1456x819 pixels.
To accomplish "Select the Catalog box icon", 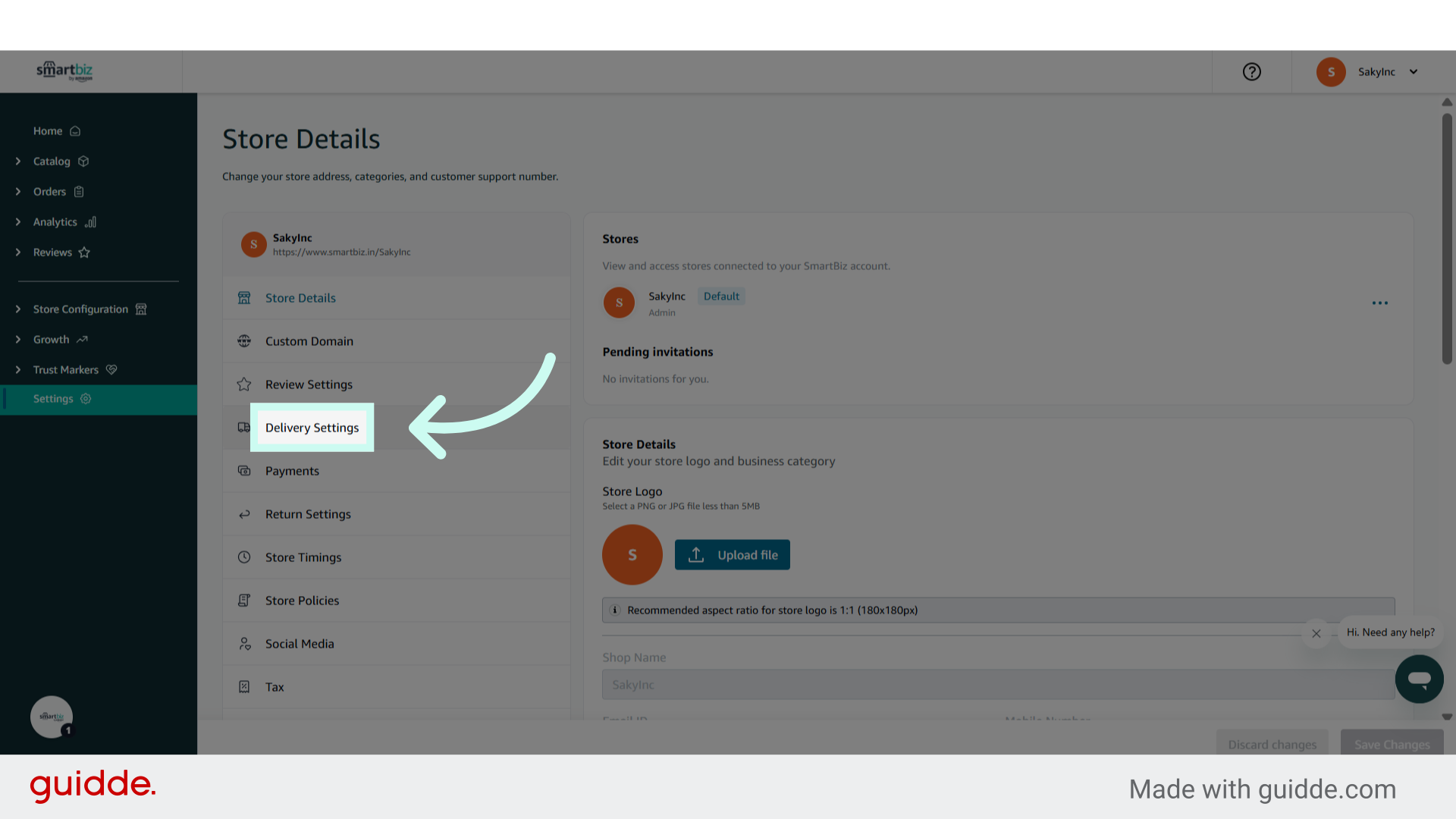I will (82, 161).
